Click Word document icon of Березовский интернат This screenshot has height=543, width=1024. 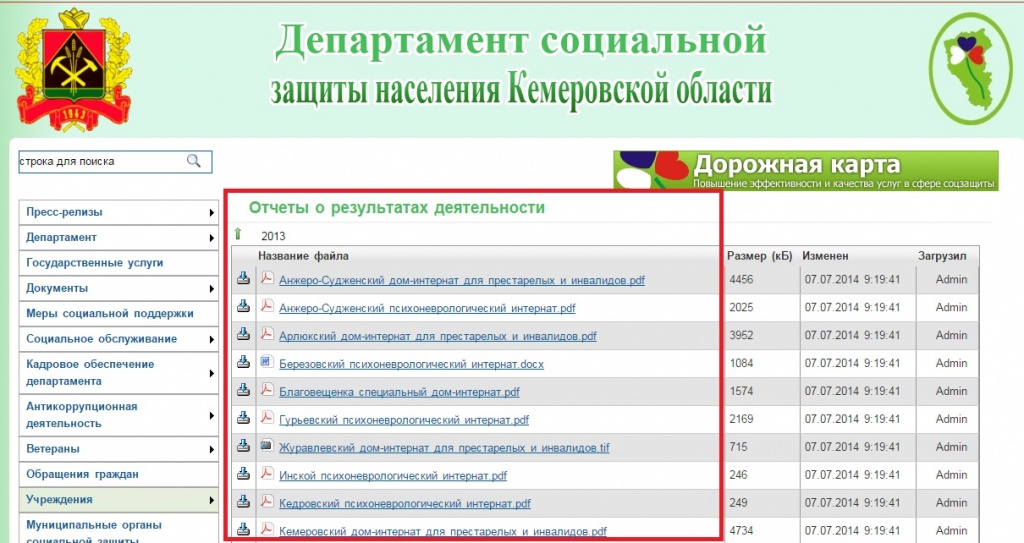[x=266, y=361]
